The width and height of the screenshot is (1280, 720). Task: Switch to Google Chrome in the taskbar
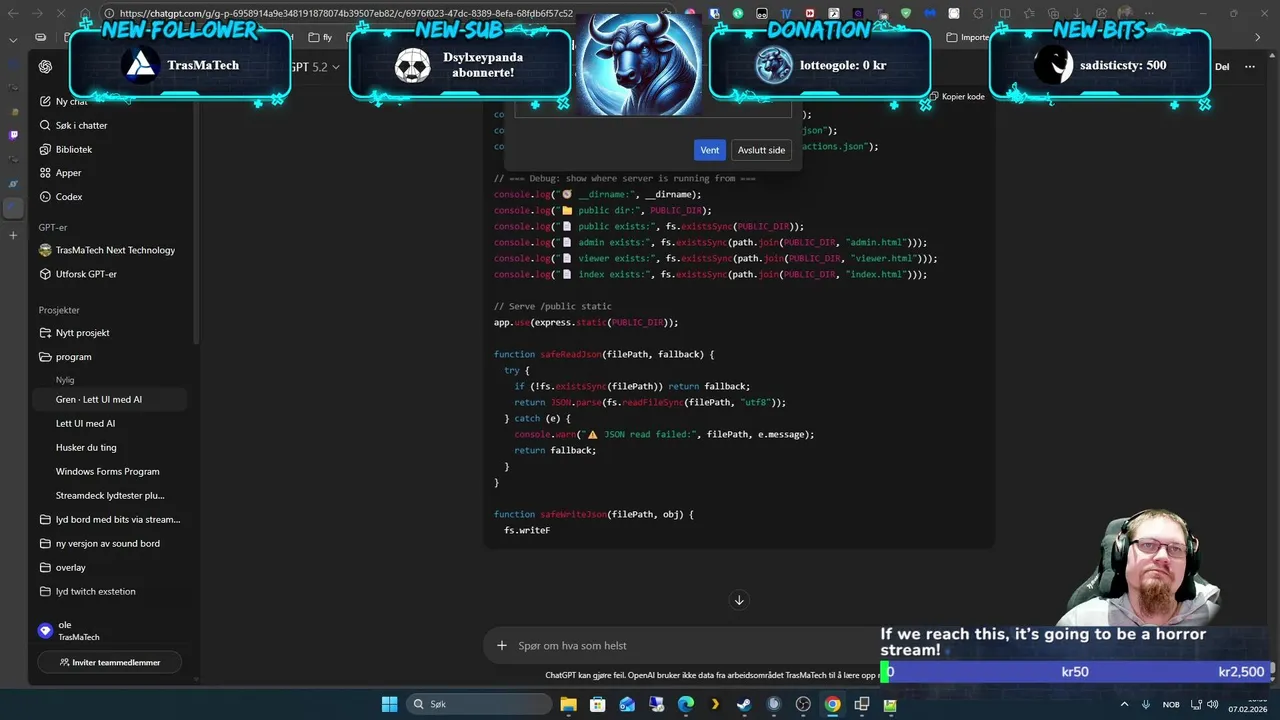[x=832, y=705]
